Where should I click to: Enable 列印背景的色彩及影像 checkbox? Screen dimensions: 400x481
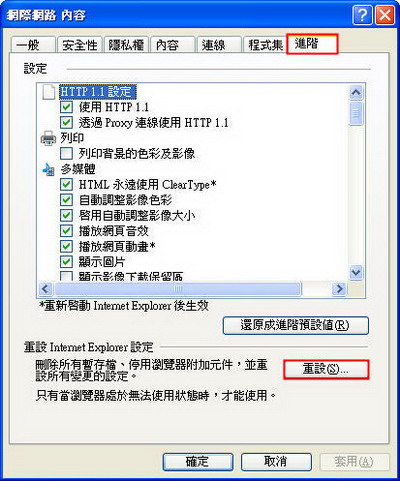[66, 154]
